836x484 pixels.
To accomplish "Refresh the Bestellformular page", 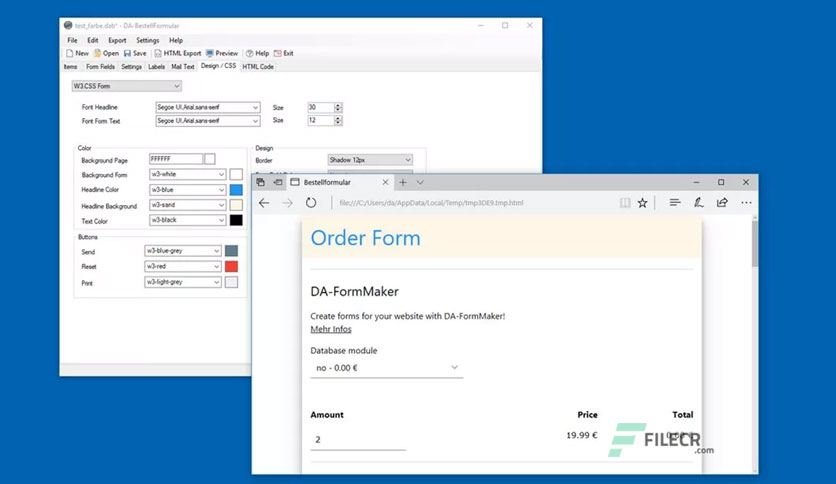I will [311, 203].
